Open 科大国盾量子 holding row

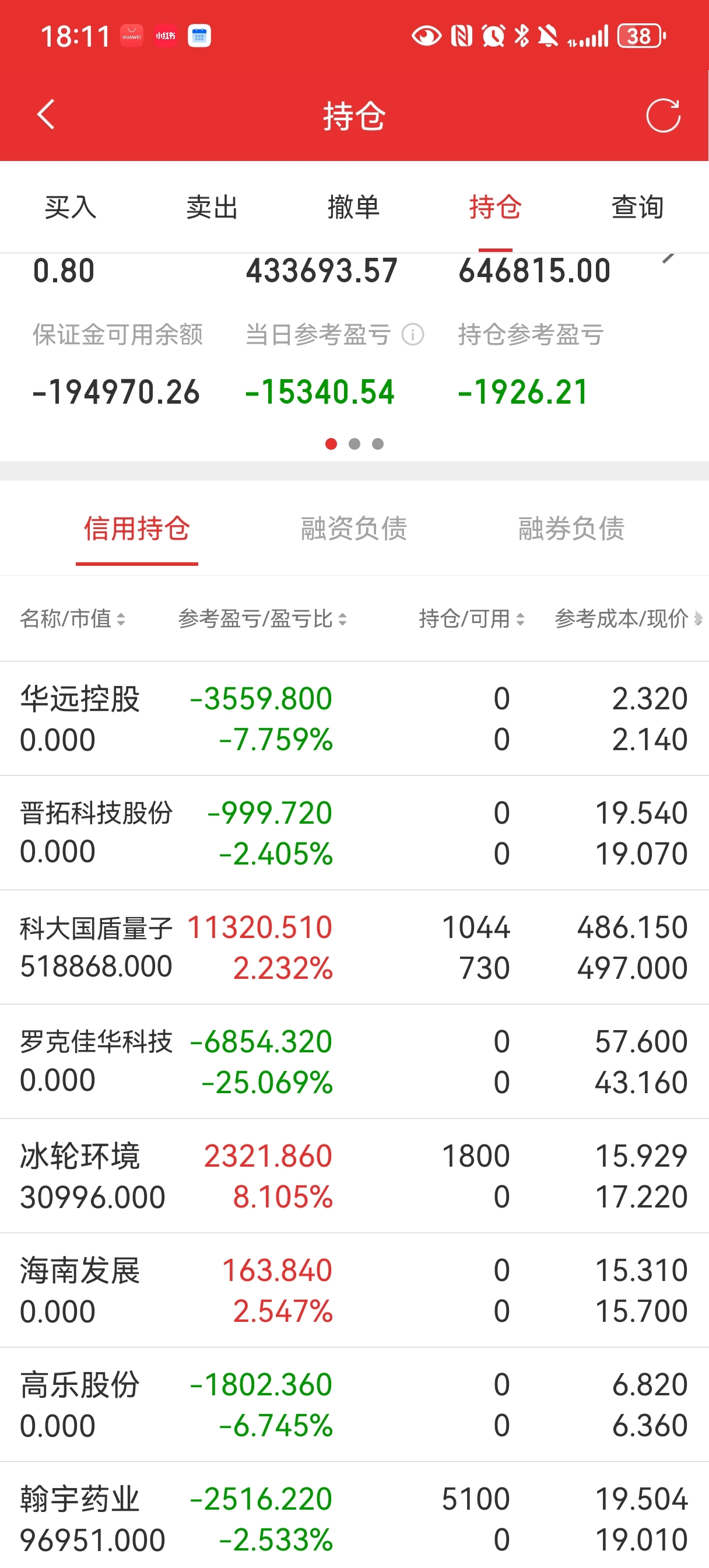(x=354, y=948)
